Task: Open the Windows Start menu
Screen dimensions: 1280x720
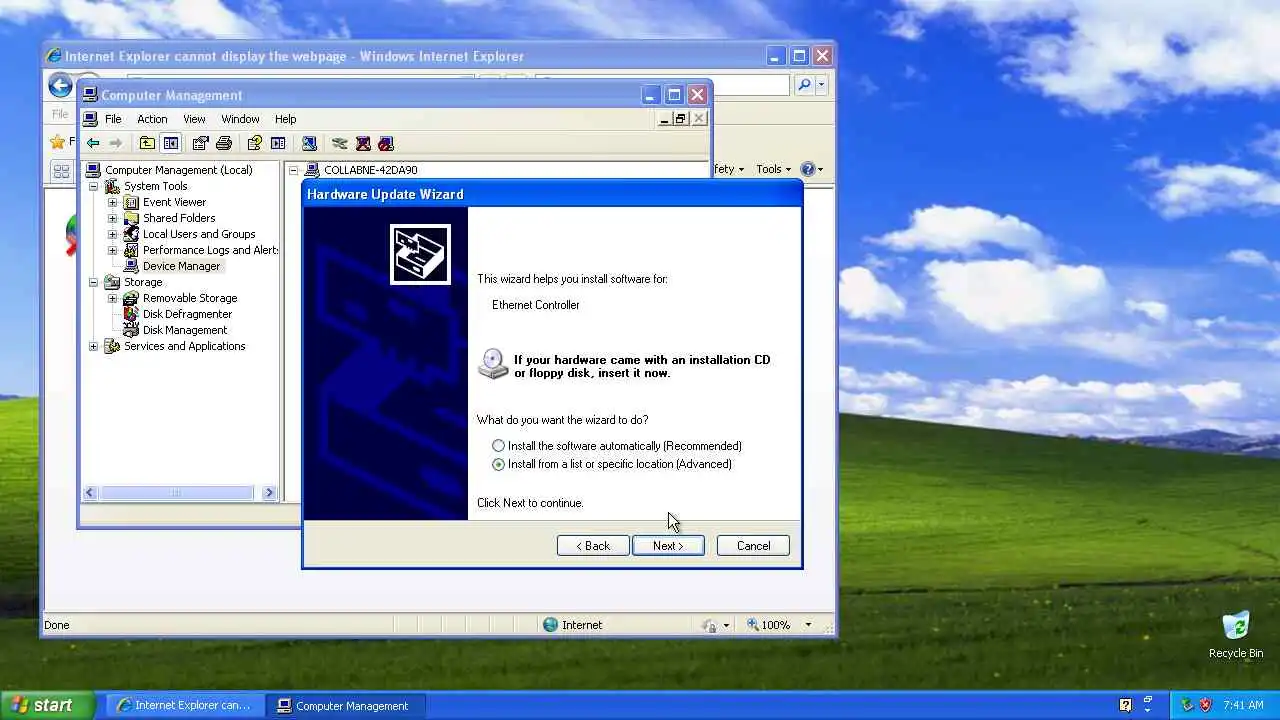Action: coord(48,705)
